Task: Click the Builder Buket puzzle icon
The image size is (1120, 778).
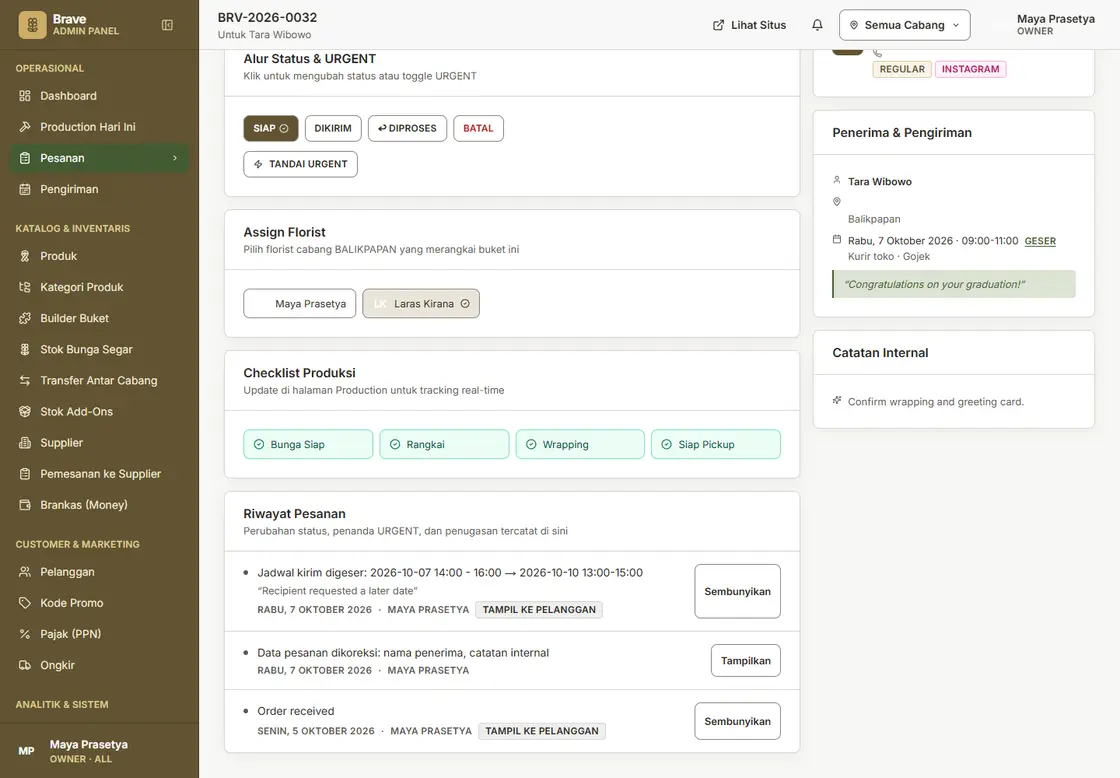Action: point(25,319)
